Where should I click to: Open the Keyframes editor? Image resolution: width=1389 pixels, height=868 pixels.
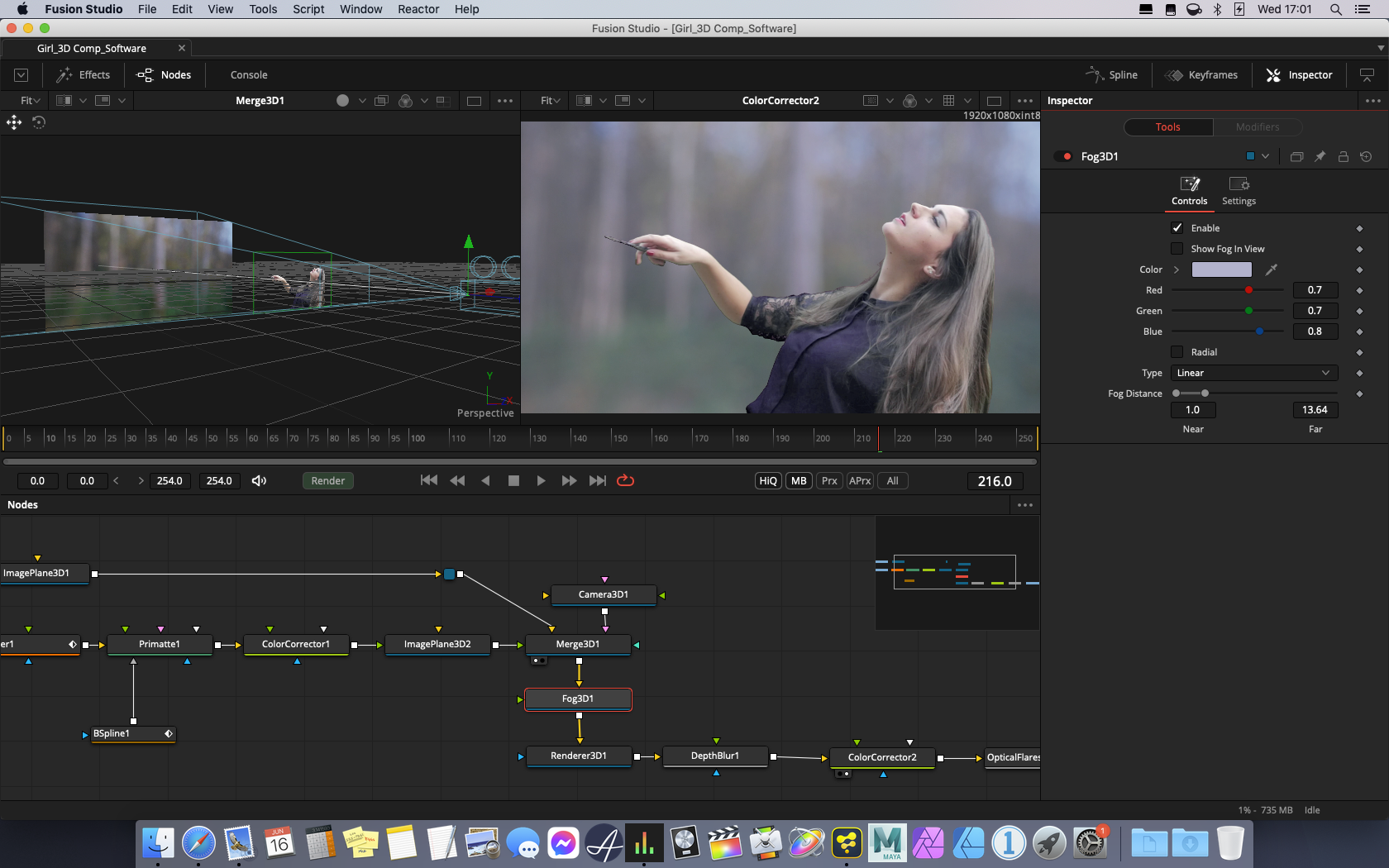click(1201, 75)
